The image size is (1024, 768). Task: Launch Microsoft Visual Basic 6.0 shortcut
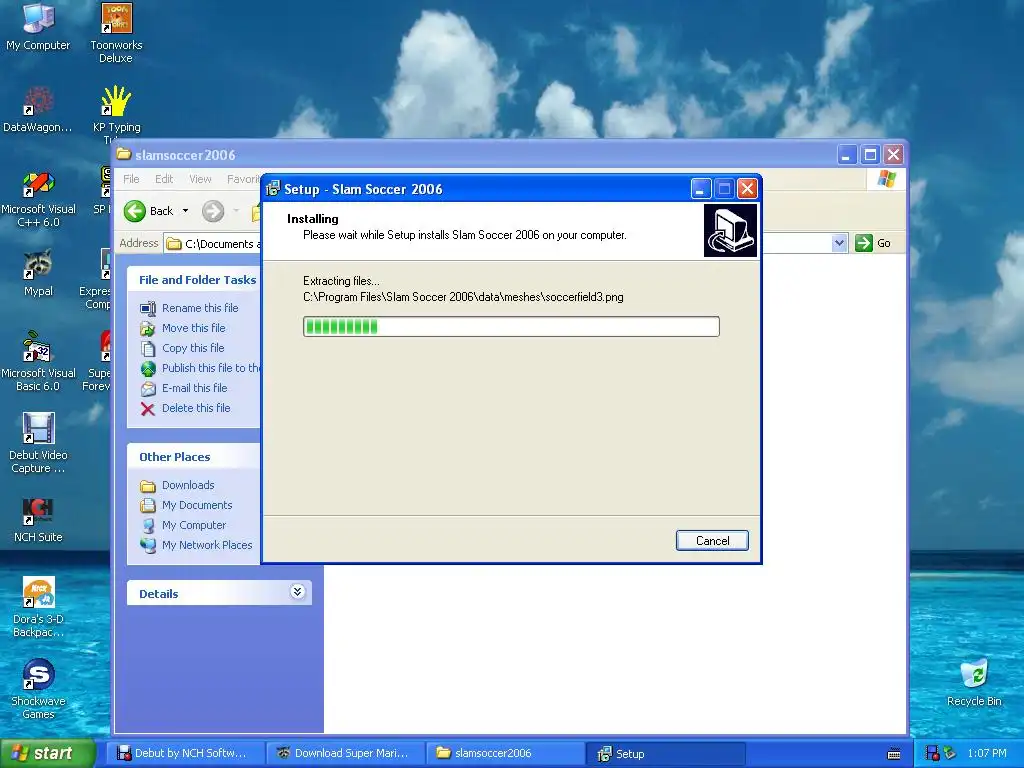click(38, 362)
